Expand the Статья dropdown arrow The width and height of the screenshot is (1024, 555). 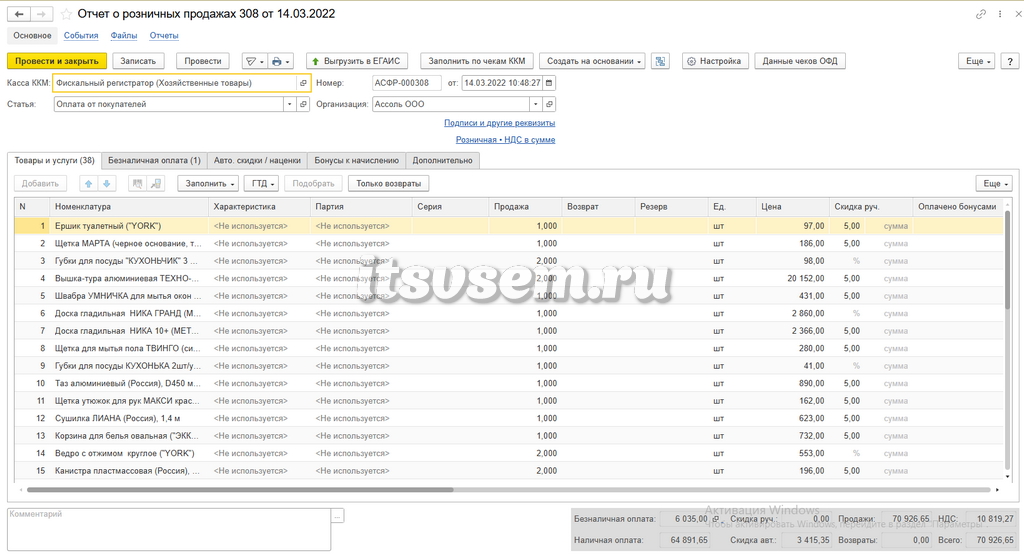[289, 104]
